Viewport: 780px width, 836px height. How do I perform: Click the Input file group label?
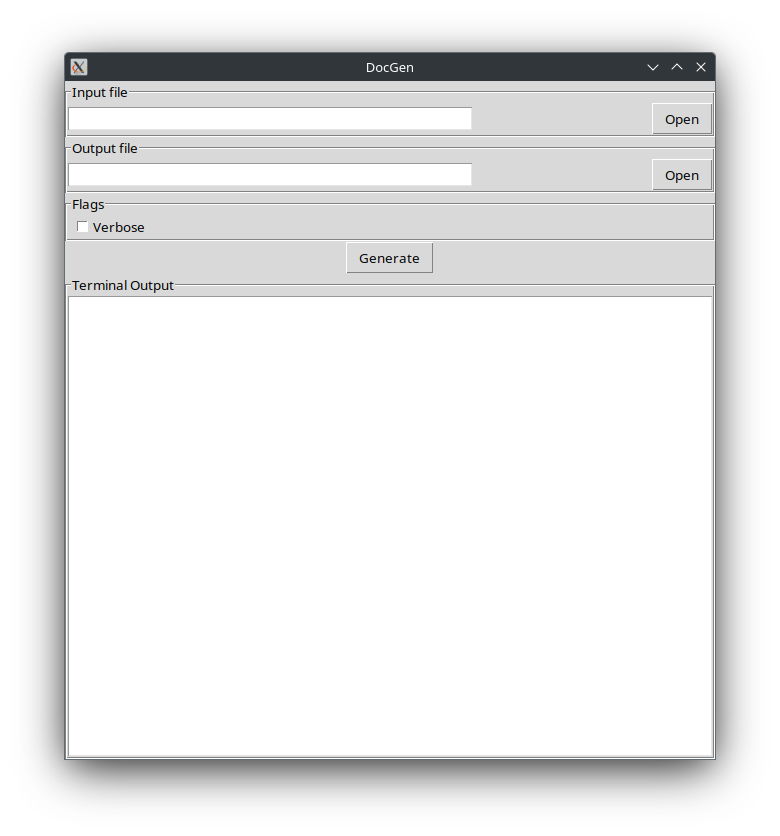[99, 93]
